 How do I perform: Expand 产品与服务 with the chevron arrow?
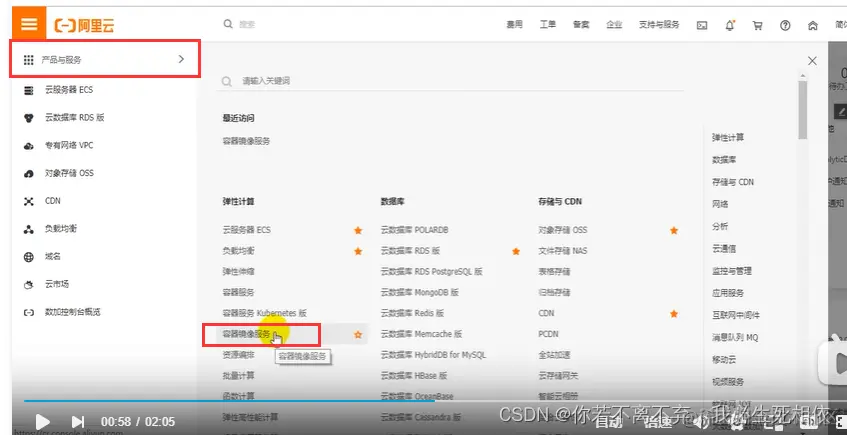182,59
